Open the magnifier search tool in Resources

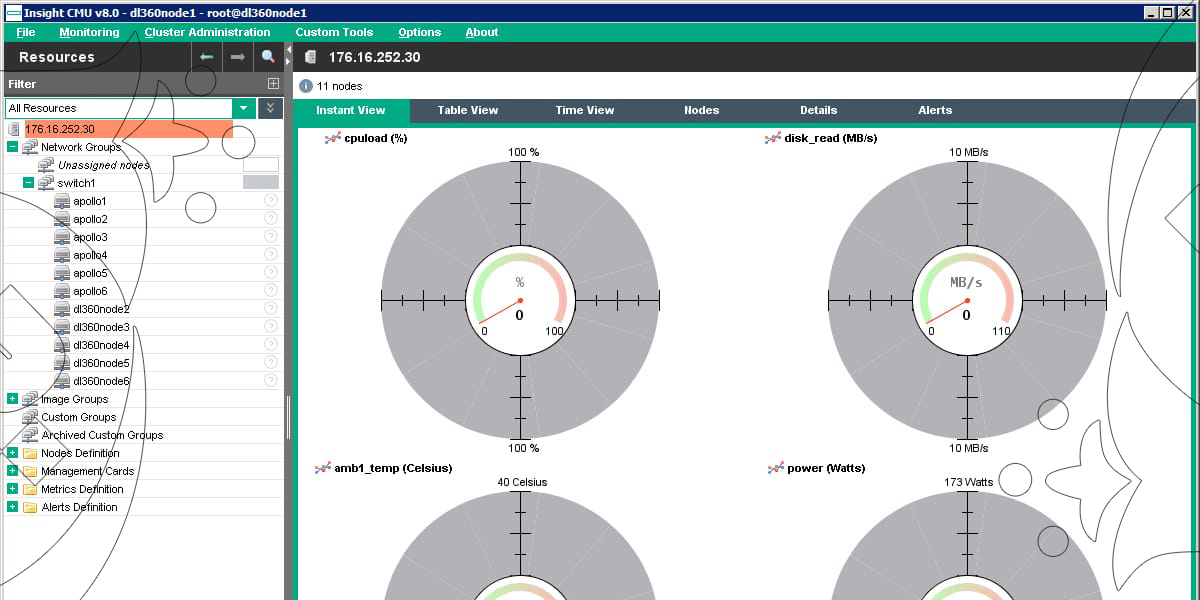tap(268, 57)
